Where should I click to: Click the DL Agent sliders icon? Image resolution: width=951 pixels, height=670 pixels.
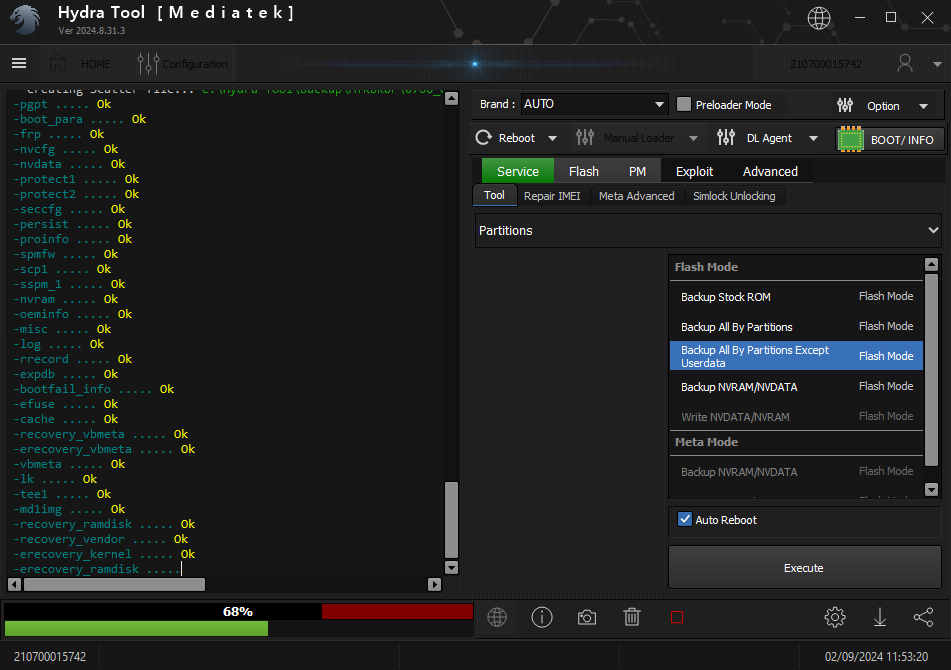pyautogui.click(x=726, y=138)
